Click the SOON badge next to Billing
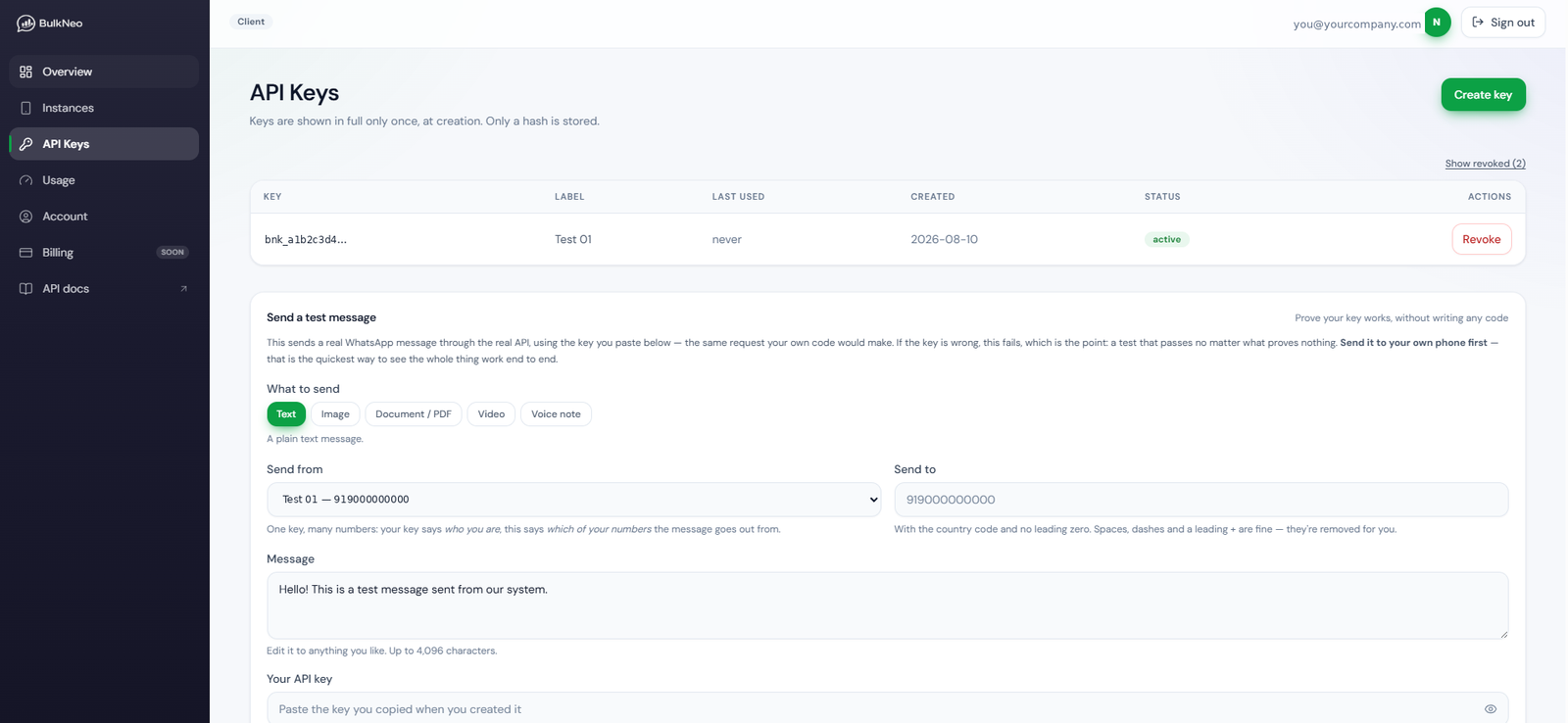 point(172,253)
